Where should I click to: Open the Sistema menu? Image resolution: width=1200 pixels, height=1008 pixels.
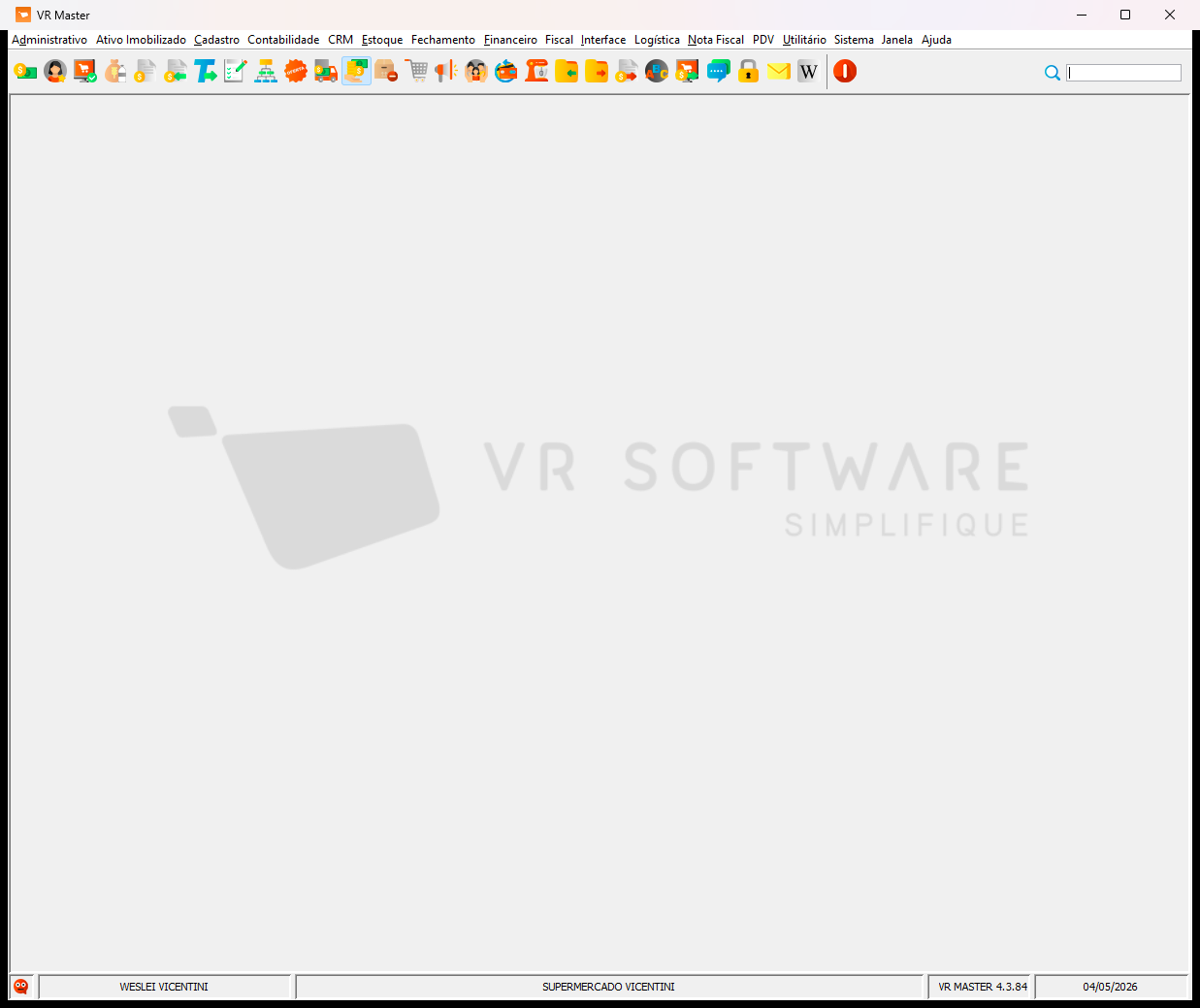click(854, 40)
